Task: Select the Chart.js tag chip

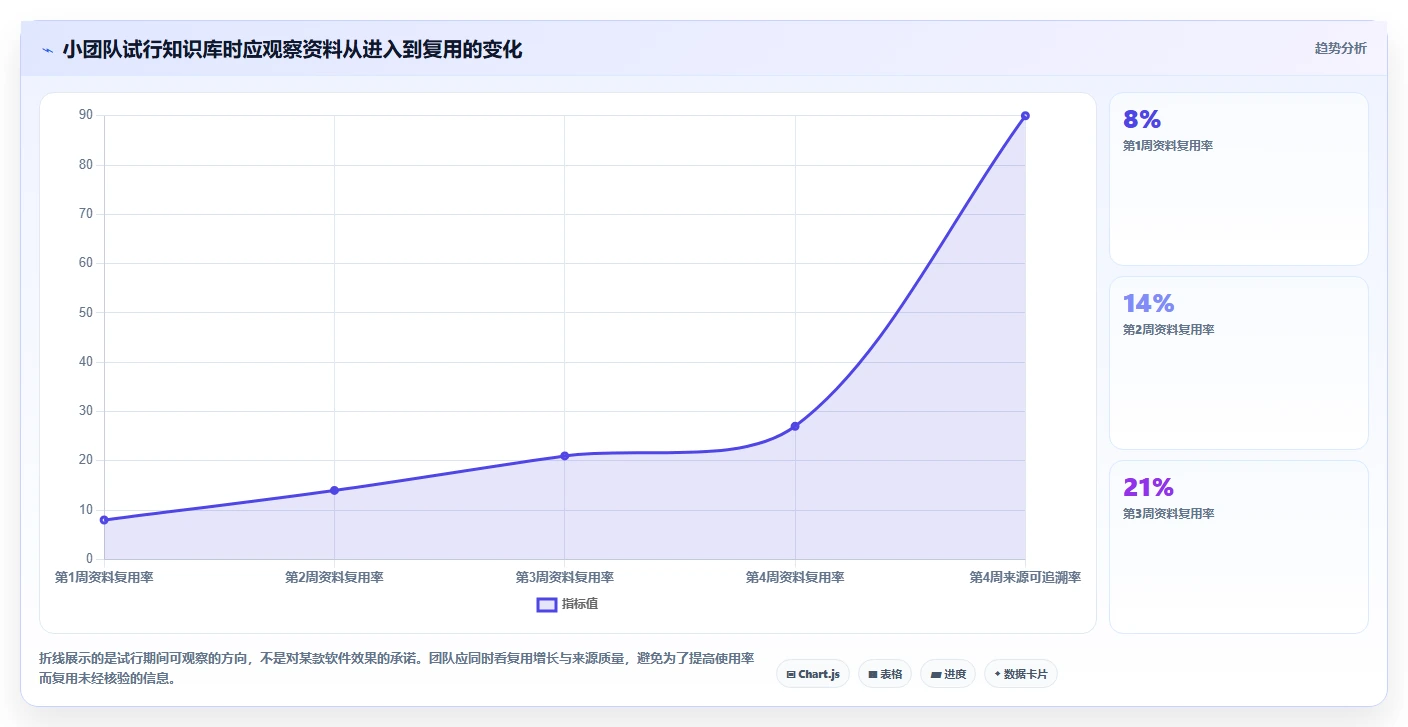Action: pos(813,674)
